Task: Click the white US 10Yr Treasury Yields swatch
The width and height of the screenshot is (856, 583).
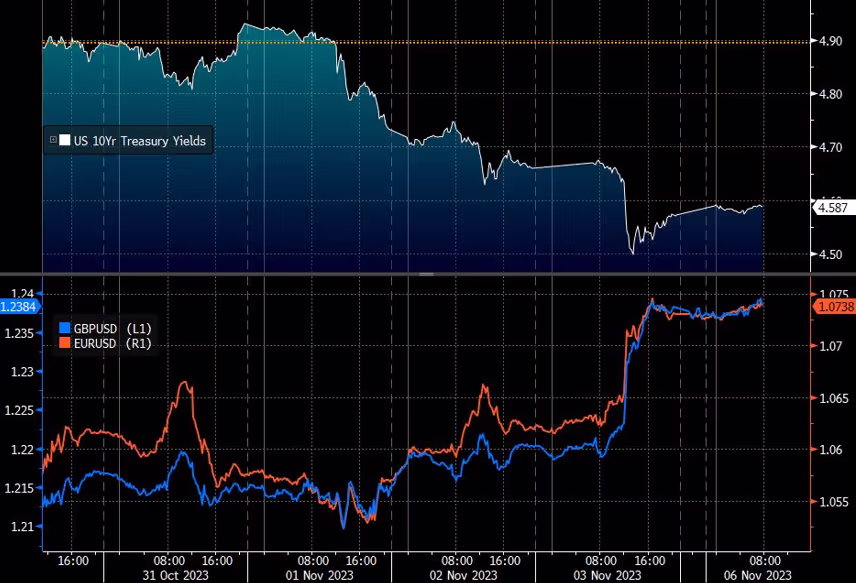Action: click(x=64, y=140)
